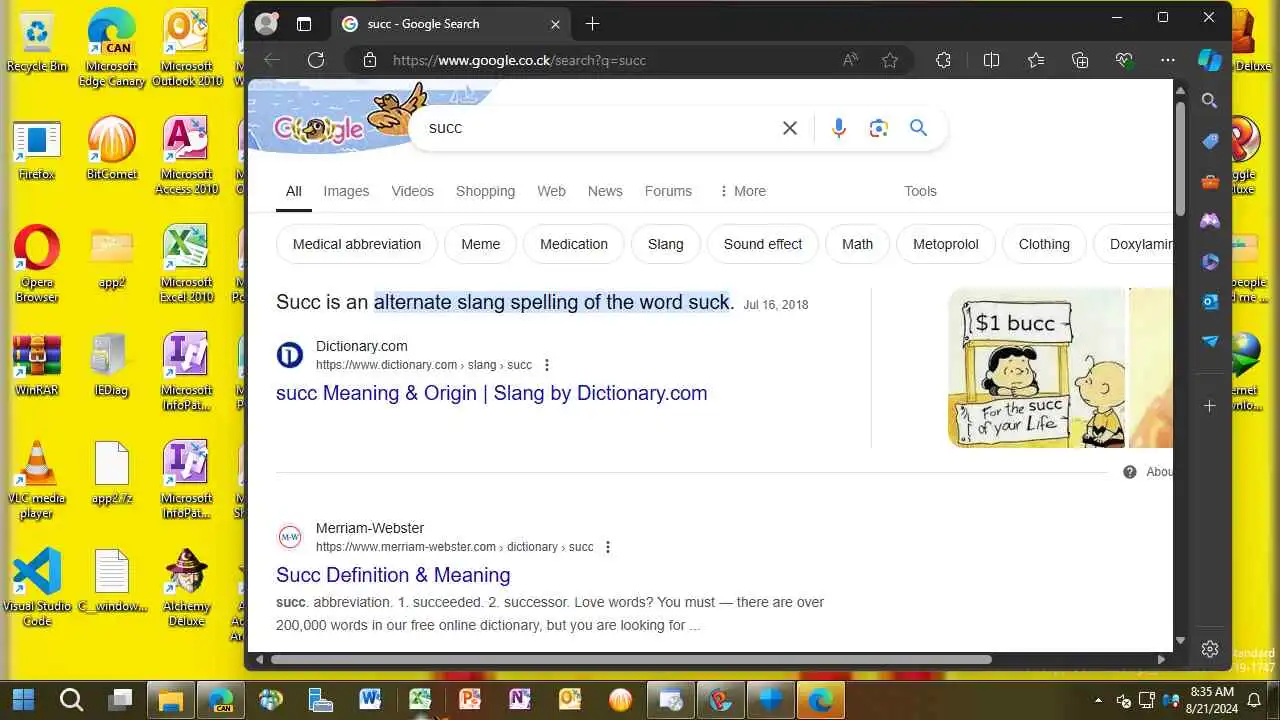Open the Edge sidebar Search icon
The height and width of the screenshot is (720, 1280).
[1210, 101]
